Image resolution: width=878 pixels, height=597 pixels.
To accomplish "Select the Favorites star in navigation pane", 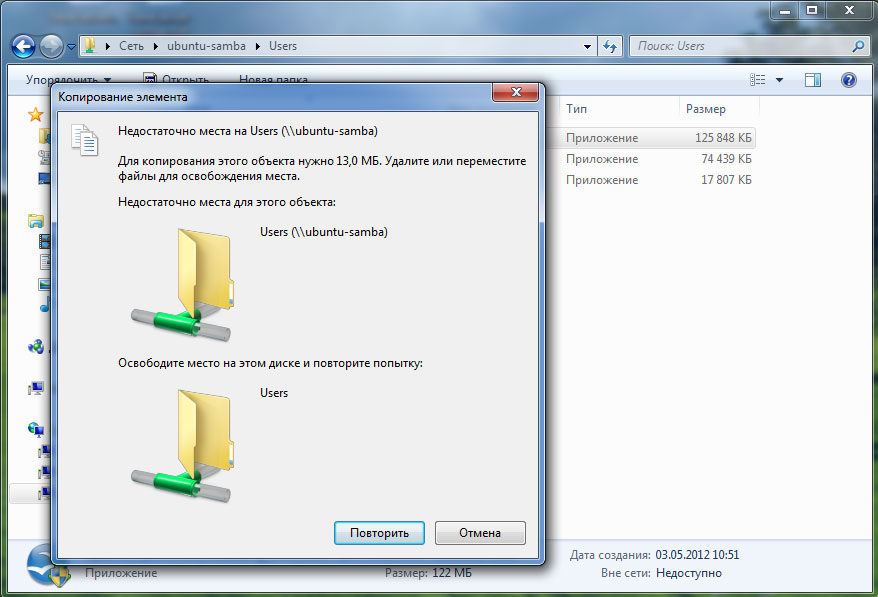I will click(x=35, y=115).
